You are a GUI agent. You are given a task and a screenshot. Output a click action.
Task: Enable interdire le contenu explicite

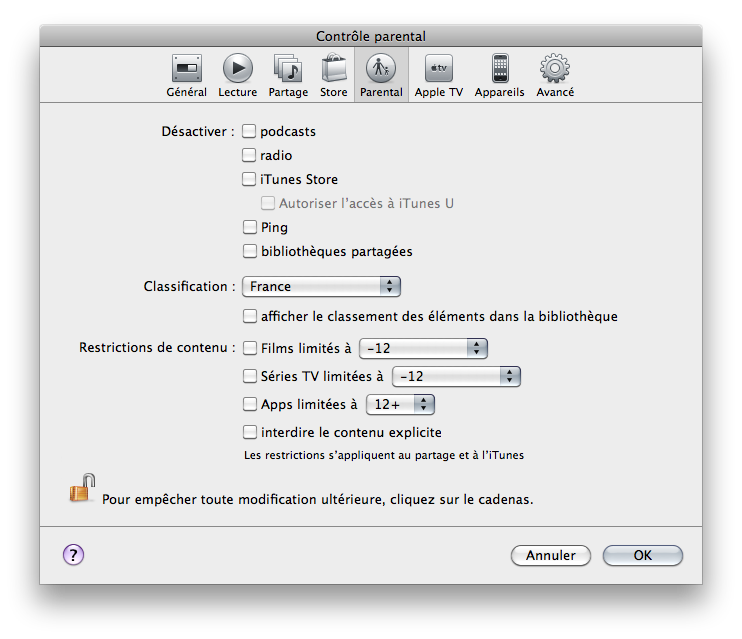pyautogui.click(x=250, y=433)
